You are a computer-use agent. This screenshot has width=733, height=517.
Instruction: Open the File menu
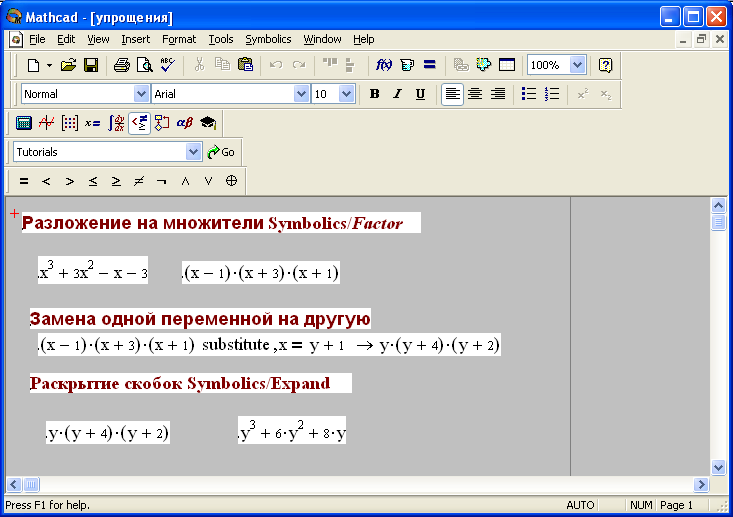(37, 39)
